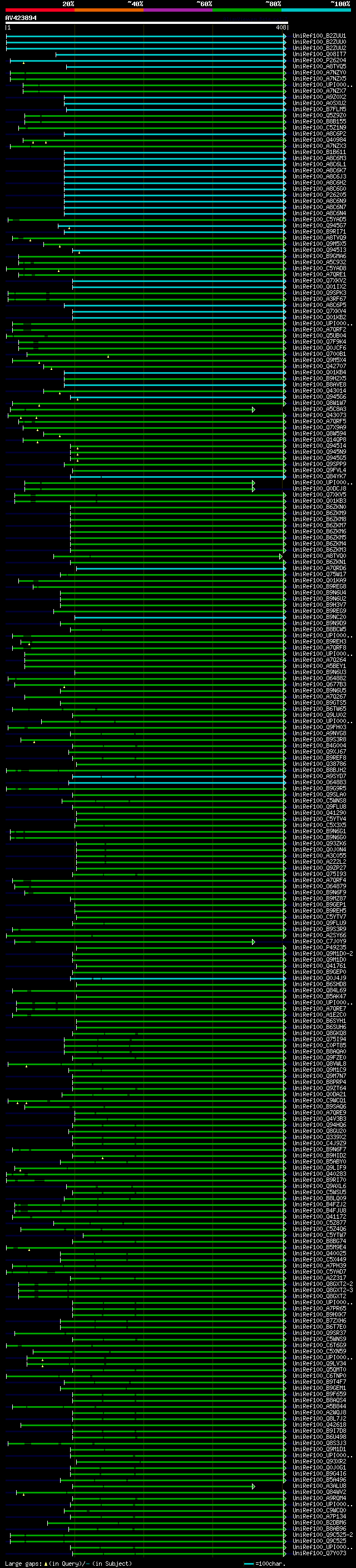The image size is (356, 1568).
Task: Select hit label UniRef100_B2DBM6
Action: [319, 1523]
